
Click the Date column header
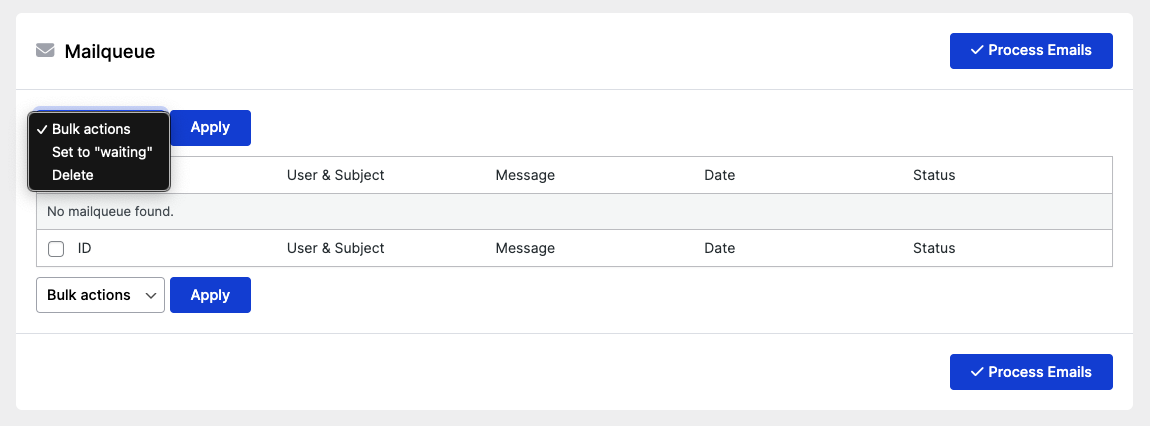[x=719, y=175]
